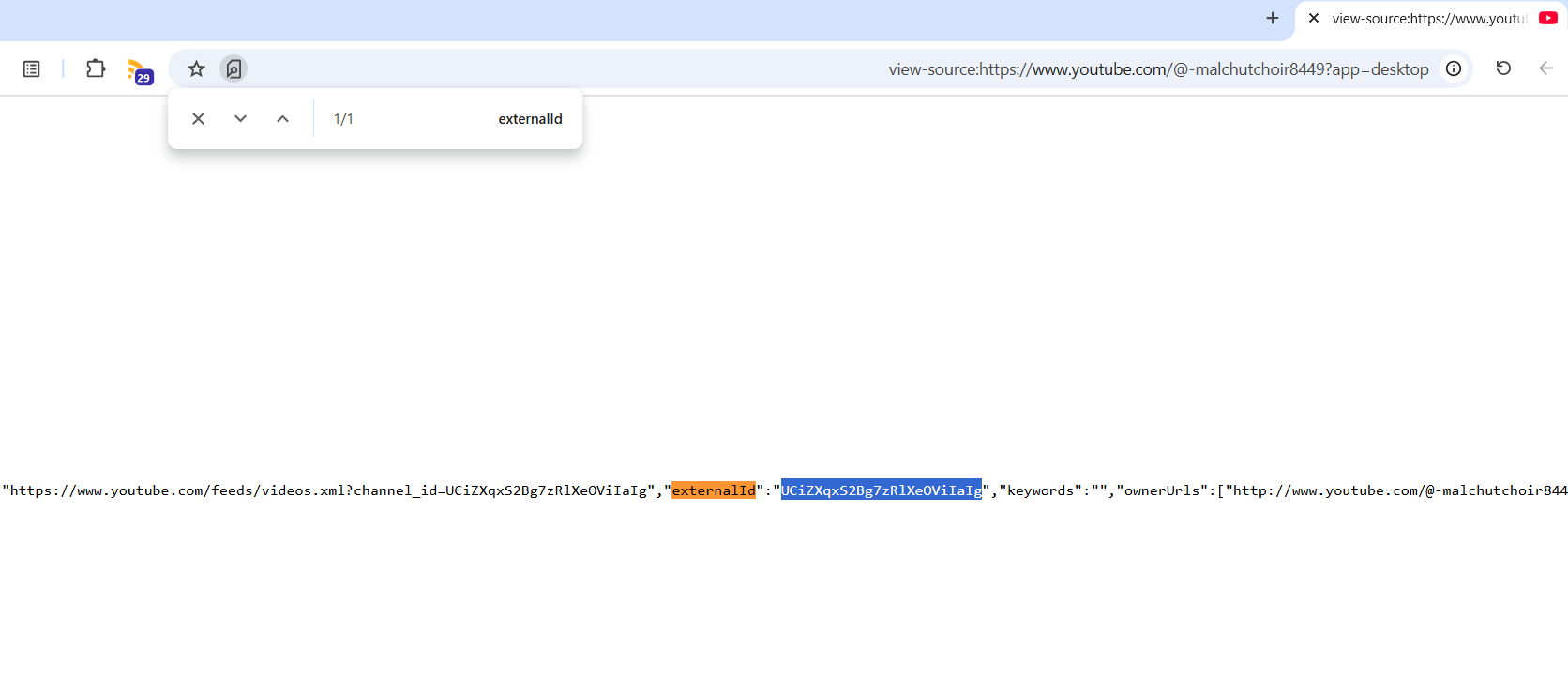Open the side panel list icon

point(31,68)
